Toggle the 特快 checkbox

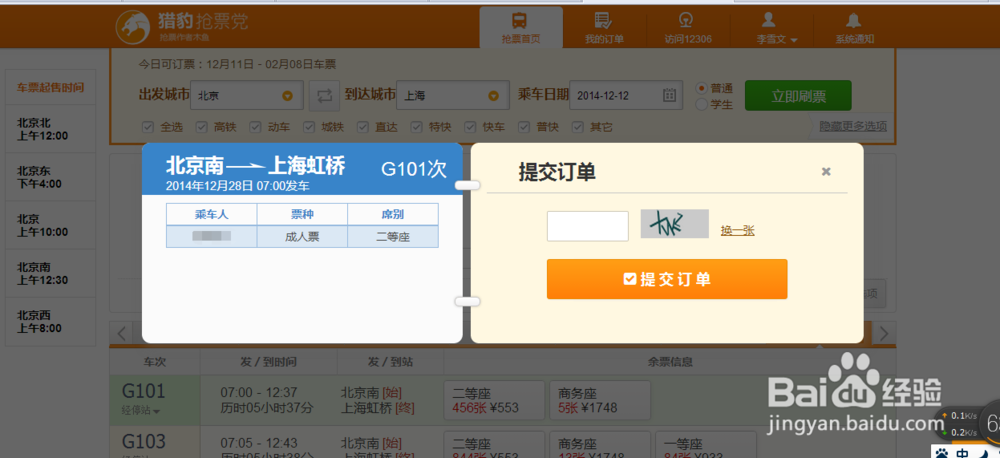(416, 127)
